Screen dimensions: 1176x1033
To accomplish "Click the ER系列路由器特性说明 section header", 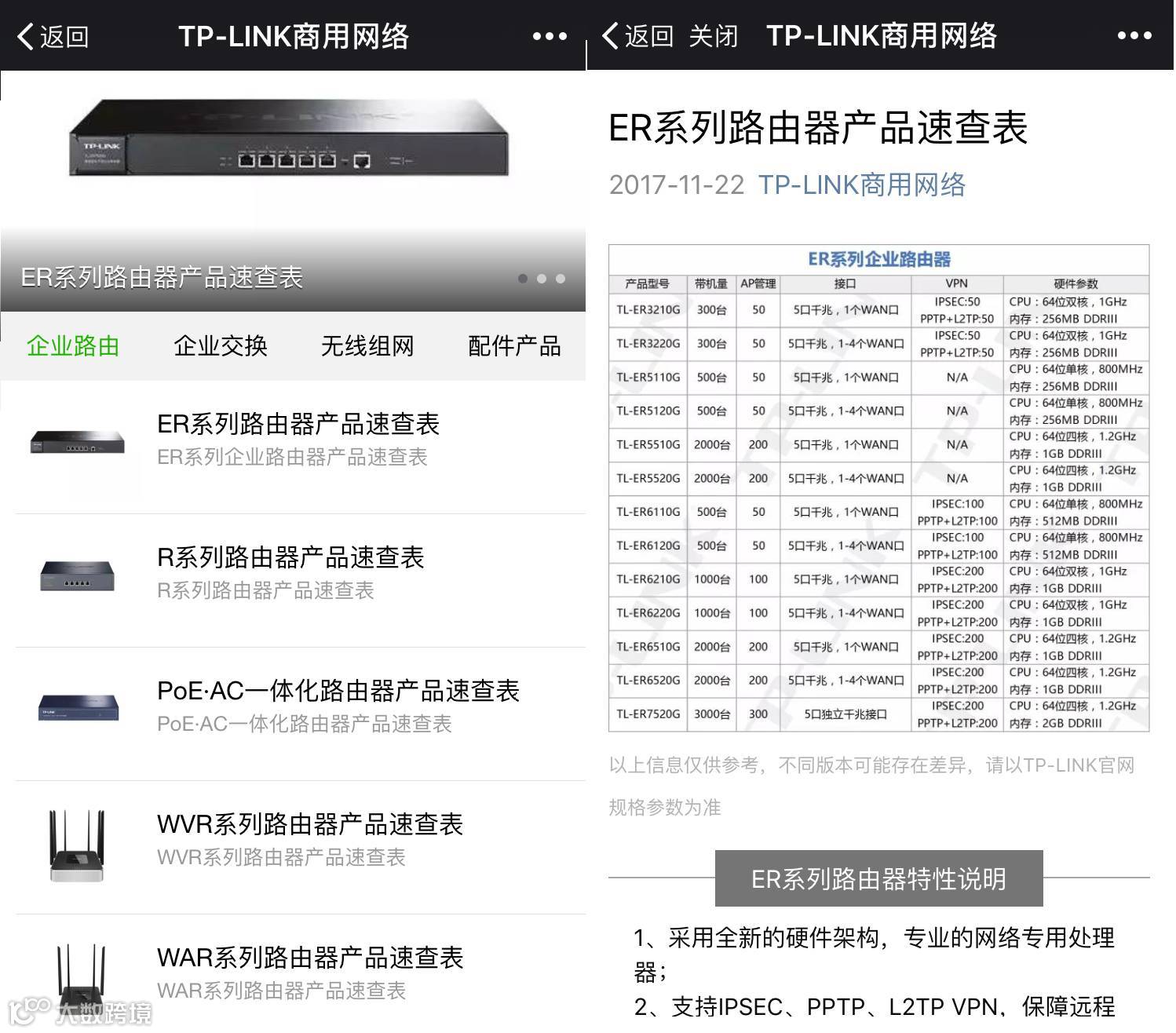I will [x=879, y=879].
